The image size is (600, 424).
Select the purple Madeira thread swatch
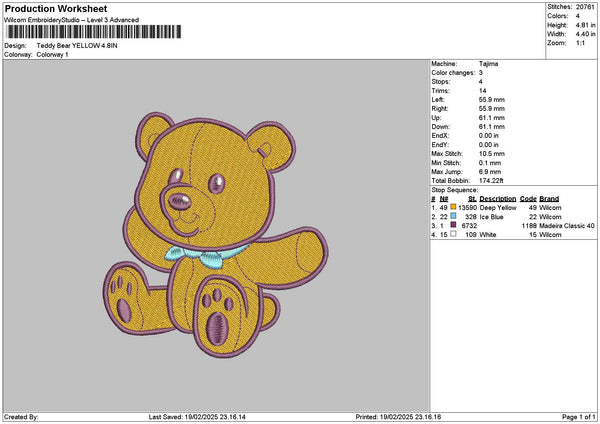click(x=453, y=225)
